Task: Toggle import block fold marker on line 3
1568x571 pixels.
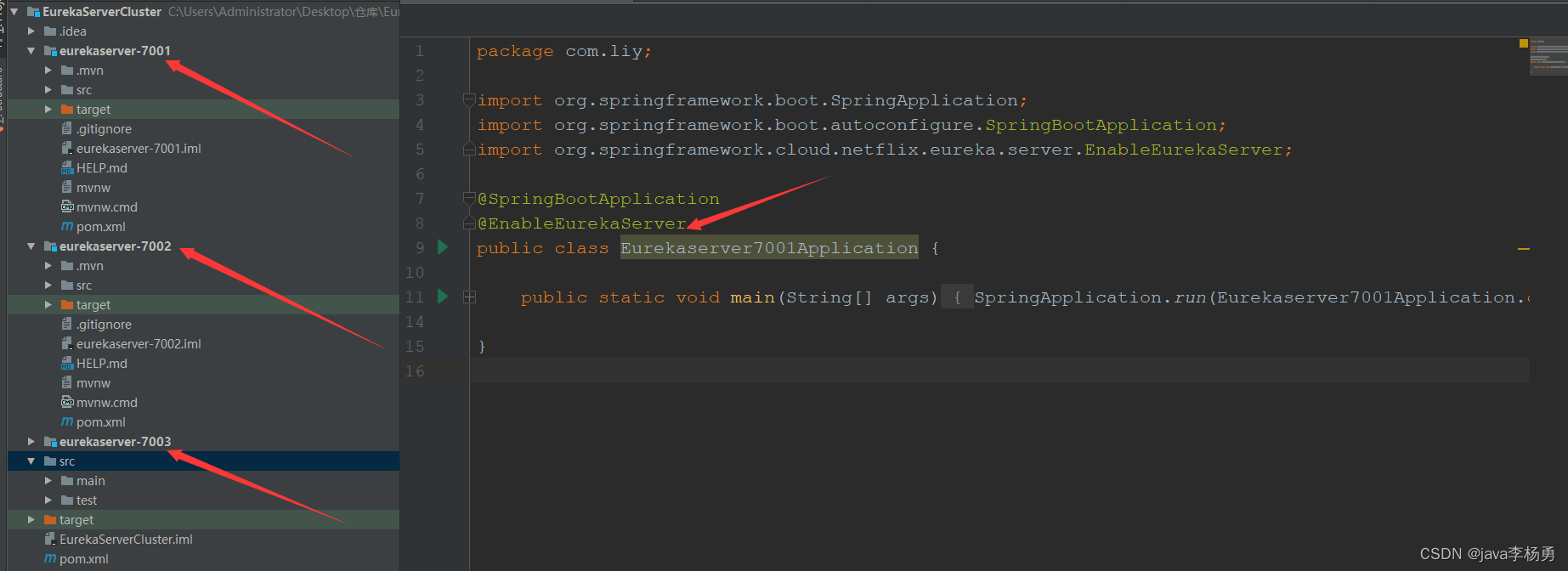Action: [468, 100]
